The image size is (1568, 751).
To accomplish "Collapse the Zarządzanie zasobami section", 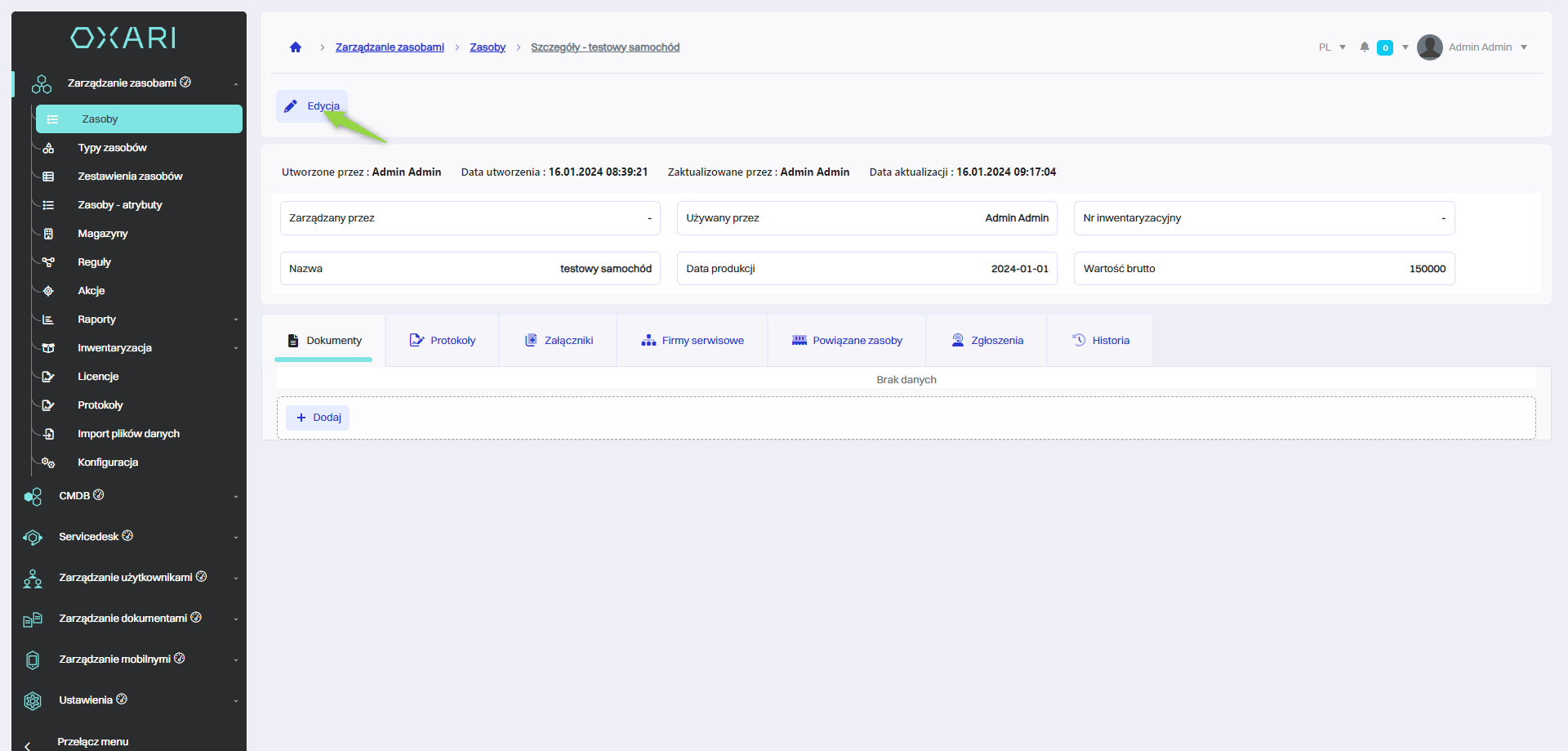I will click(236, 83).
